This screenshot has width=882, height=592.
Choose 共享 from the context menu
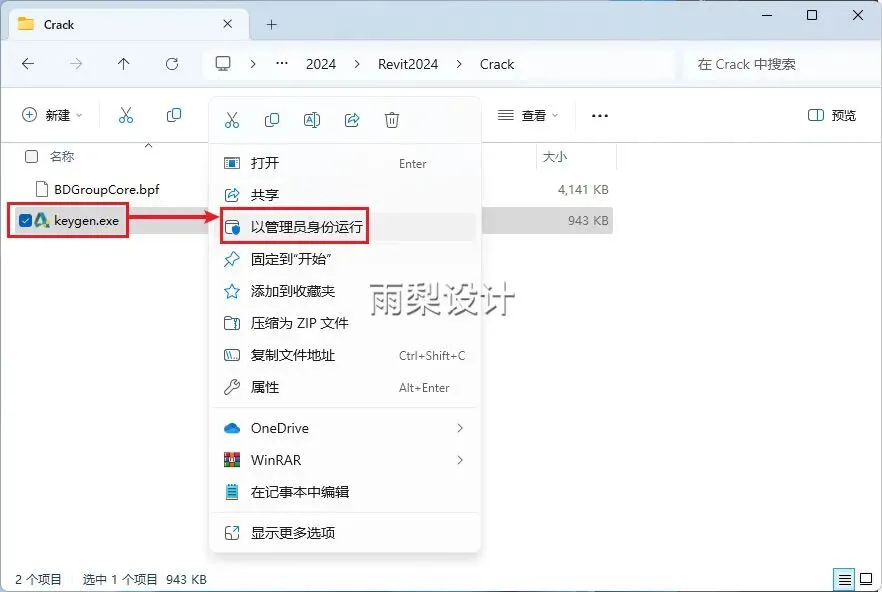pyautogui.click(x=344, y=195)
